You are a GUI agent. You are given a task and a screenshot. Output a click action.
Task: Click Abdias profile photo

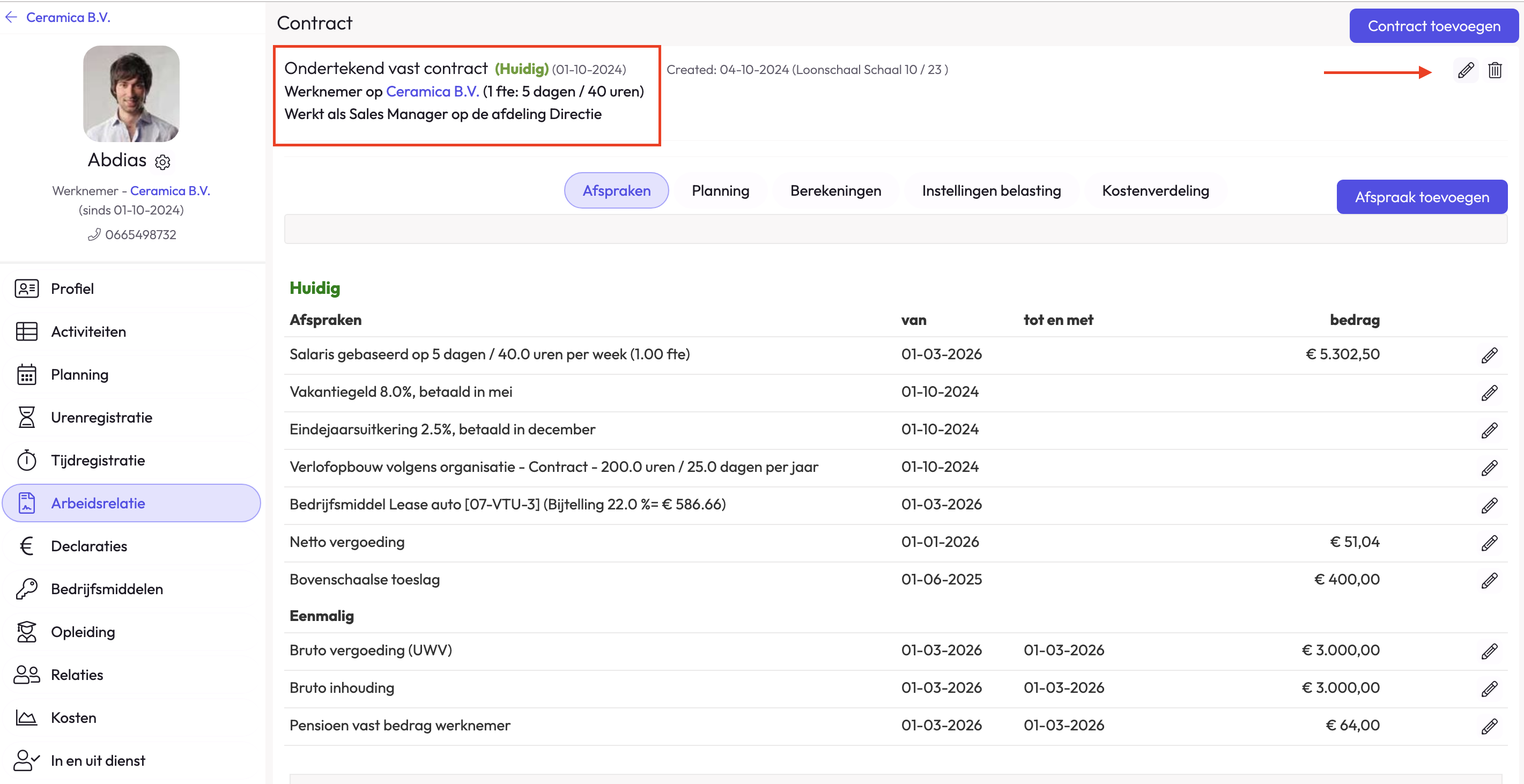(x=131, y=93)
